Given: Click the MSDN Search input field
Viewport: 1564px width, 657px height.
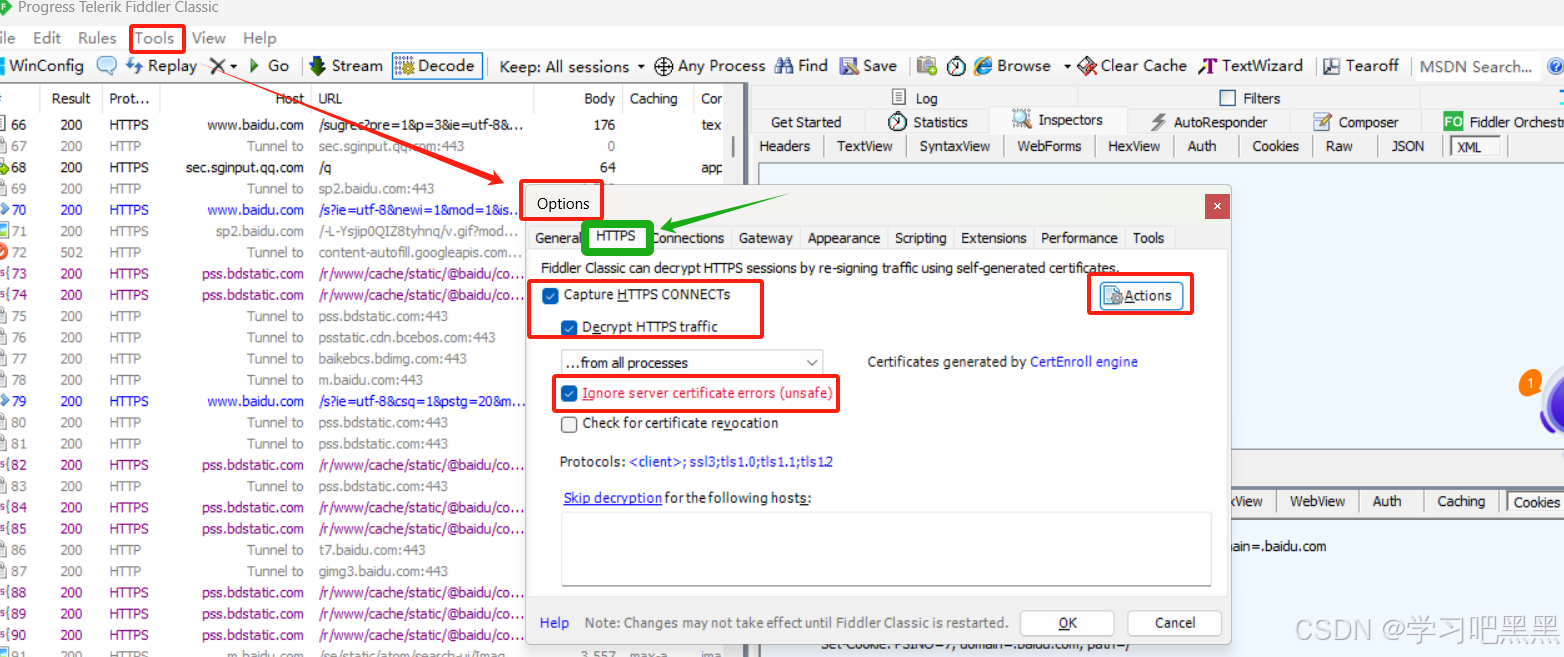Looking at the screenshot, I should (x=1478, y=66).
